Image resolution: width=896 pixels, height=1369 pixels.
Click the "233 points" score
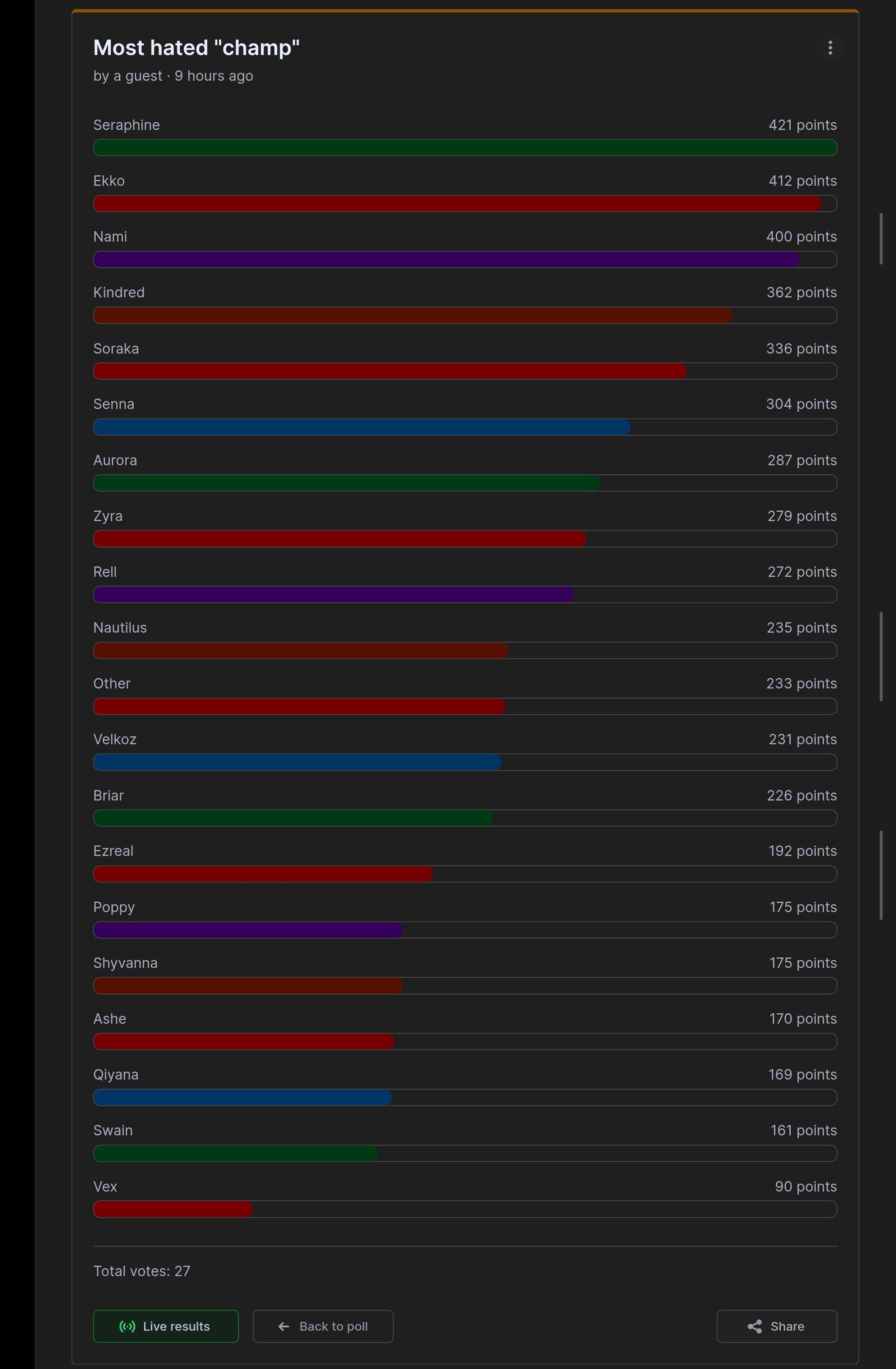pyautogui.click(x=801, y=683)
